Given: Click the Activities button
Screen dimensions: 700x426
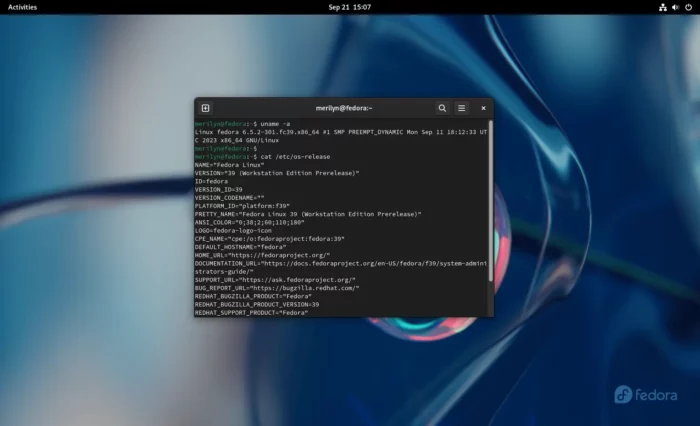Looking at the screenshot, I should 22,7.
